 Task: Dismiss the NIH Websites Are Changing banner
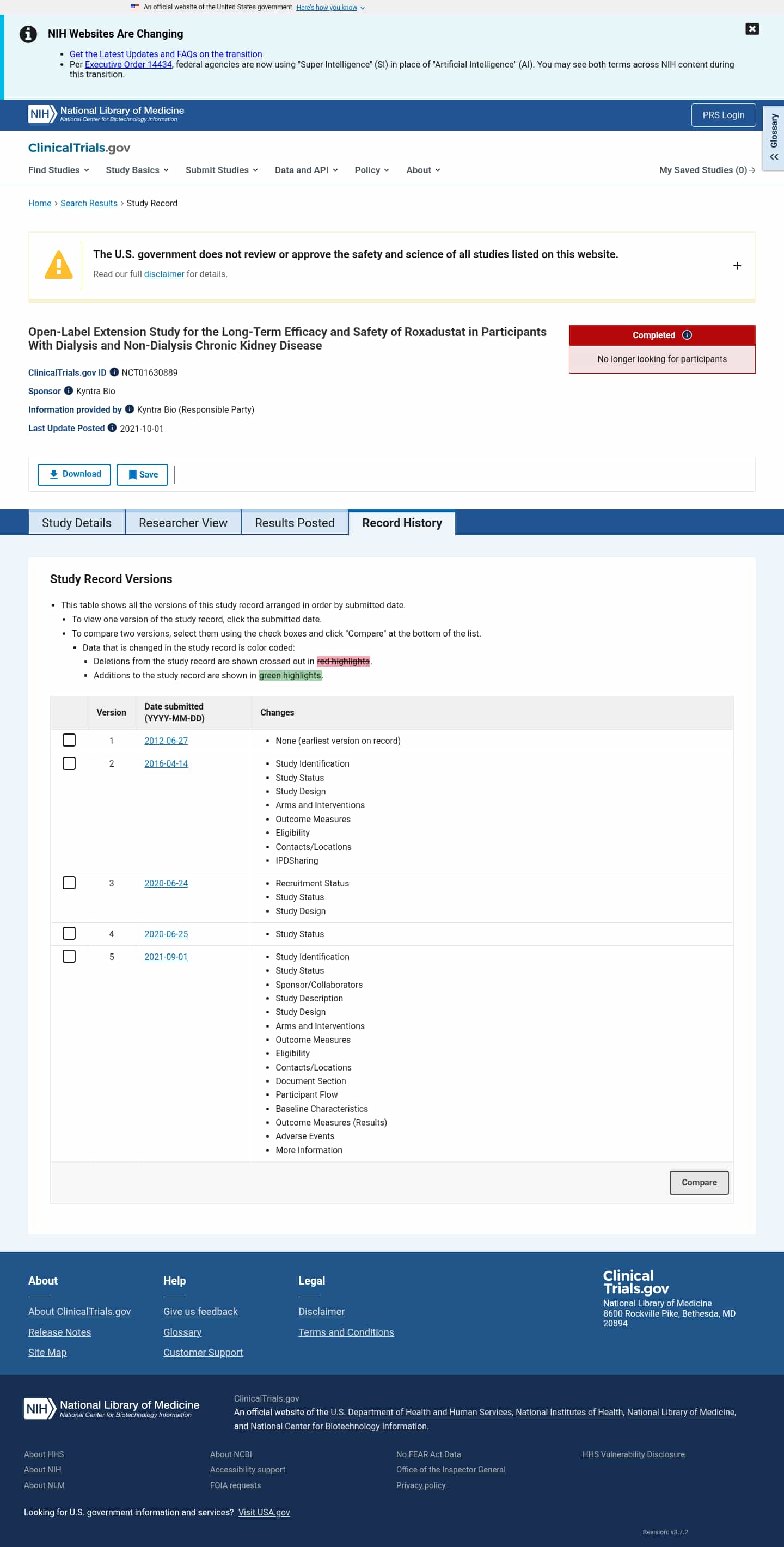(x=751, y=29)
